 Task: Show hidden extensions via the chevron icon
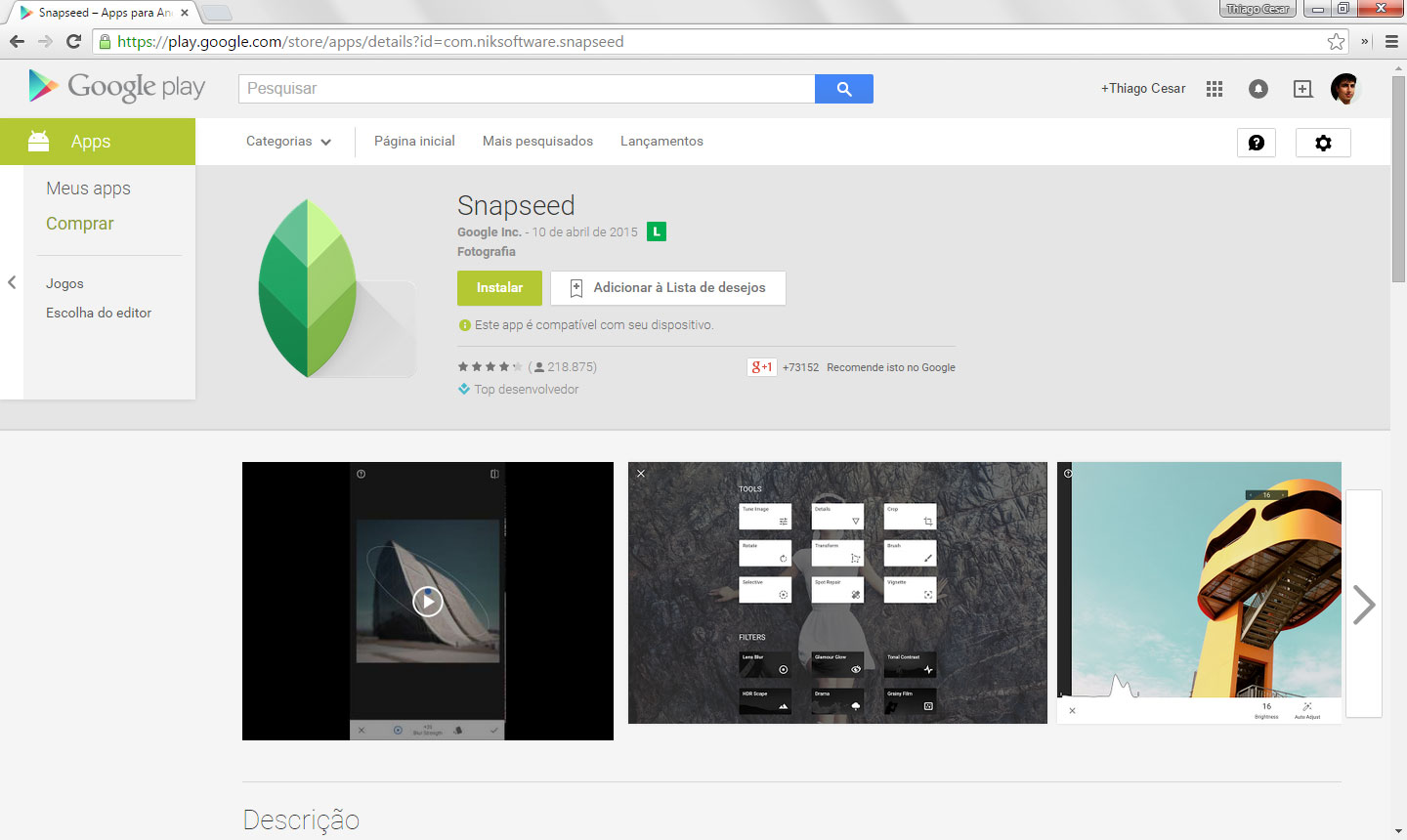click(1365, 41)
